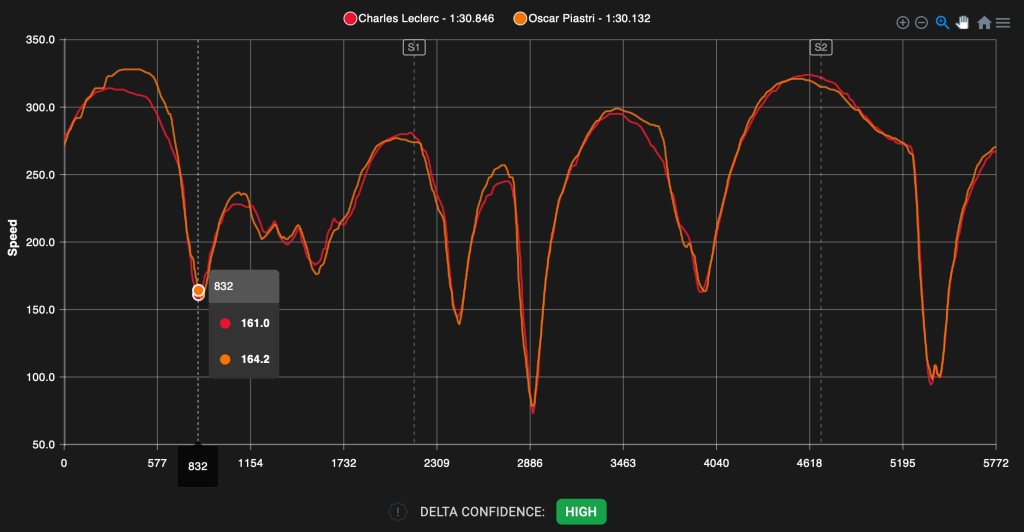Click the 50.0 y-axis label
The image size is (1024, 532).
[x=44, y=445]
